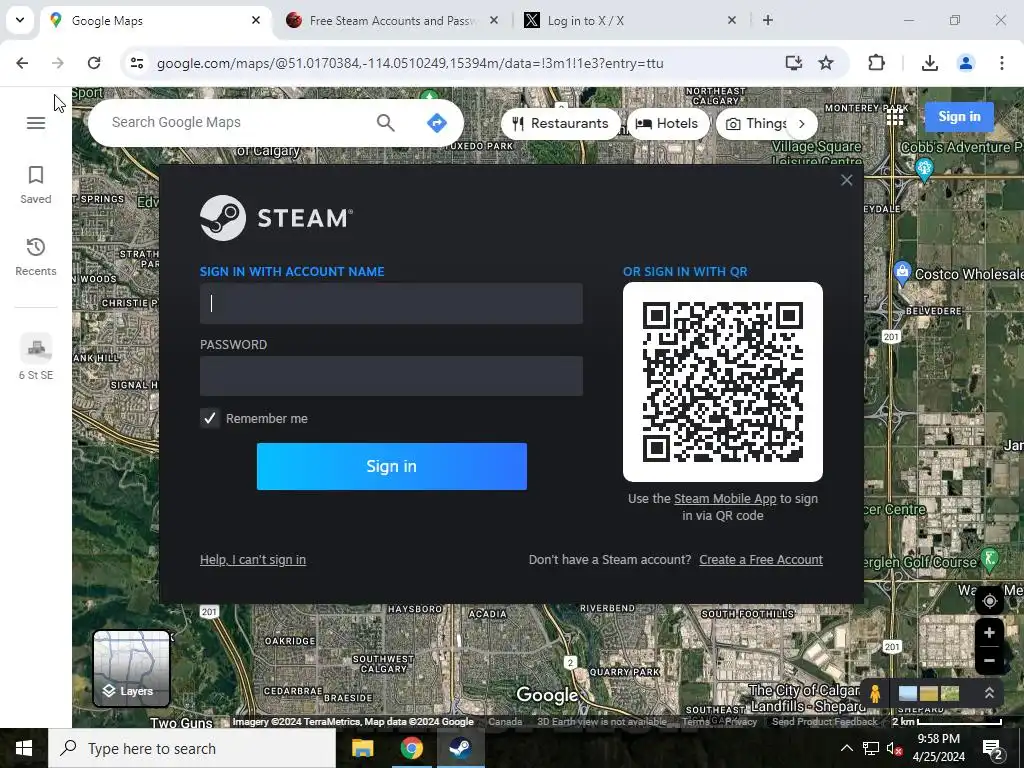Open the Terms link on the map footer

pyautogui.click(x=696, y=722)
